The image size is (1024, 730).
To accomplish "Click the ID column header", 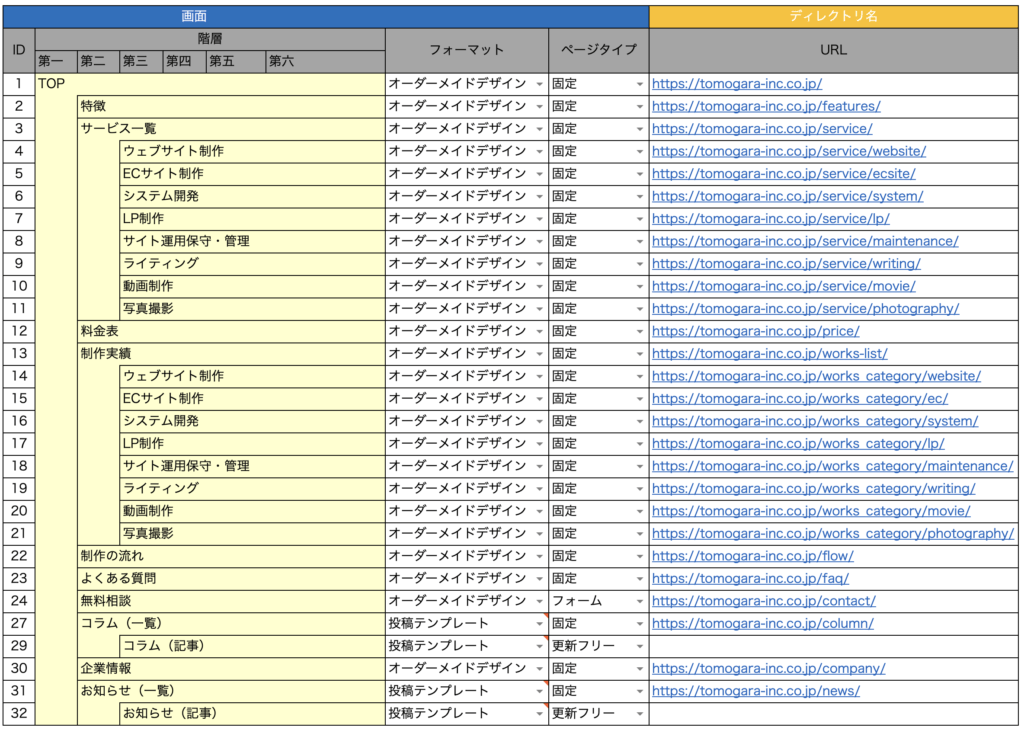I will (19, 50).
